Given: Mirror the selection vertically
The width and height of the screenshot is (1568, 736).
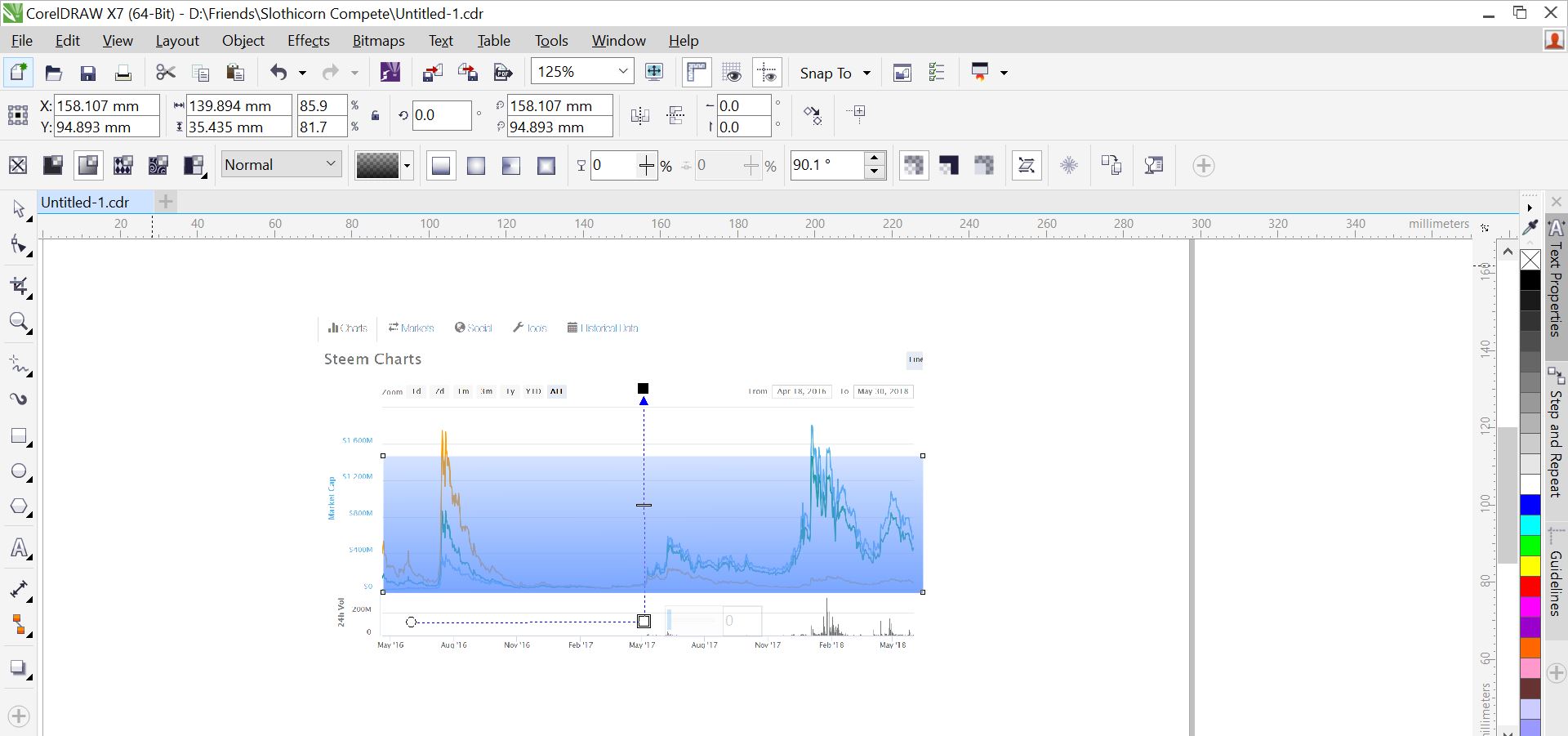Looking at the screenshot, I should tap(675, 116).
